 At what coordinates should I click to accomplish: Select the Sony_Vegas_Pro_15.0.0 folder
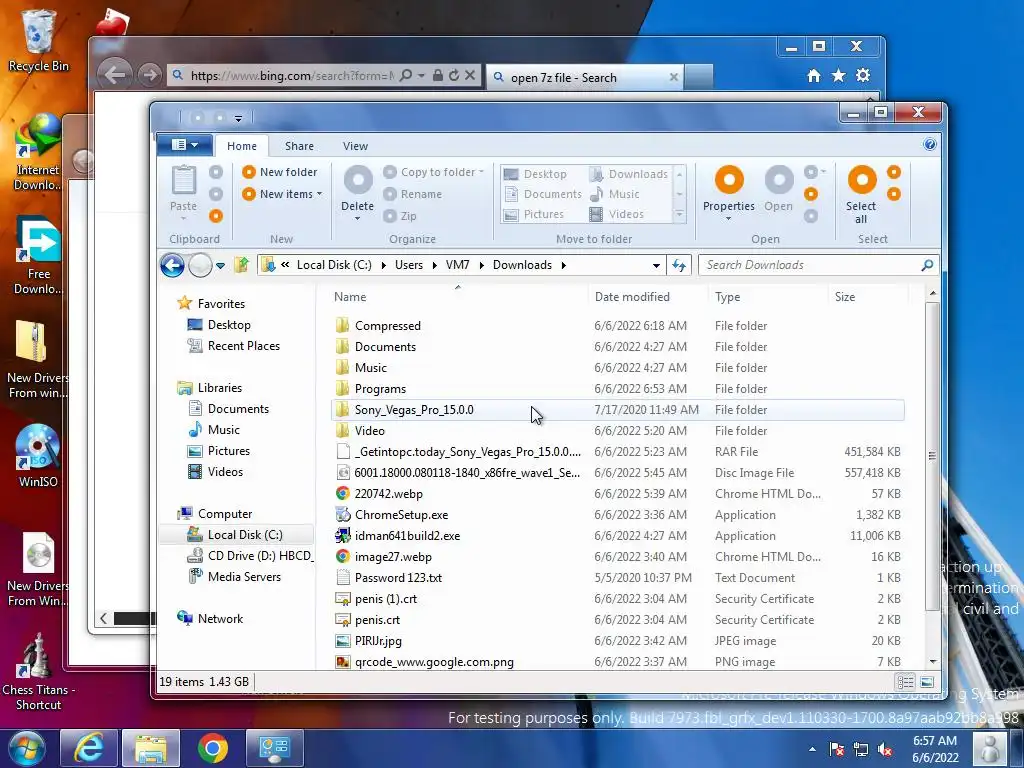tap(617, 409)
